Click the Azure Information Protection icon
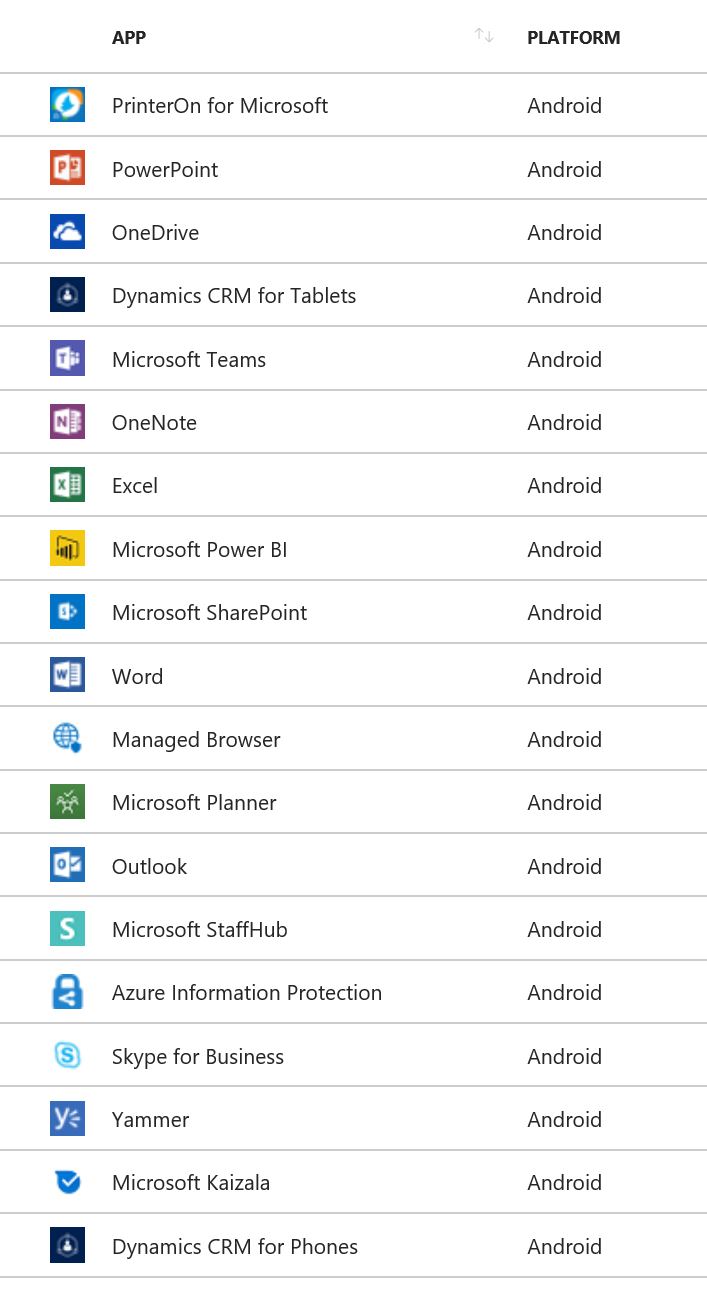The width and height of the screenshot is (707, 1311). 67,991
